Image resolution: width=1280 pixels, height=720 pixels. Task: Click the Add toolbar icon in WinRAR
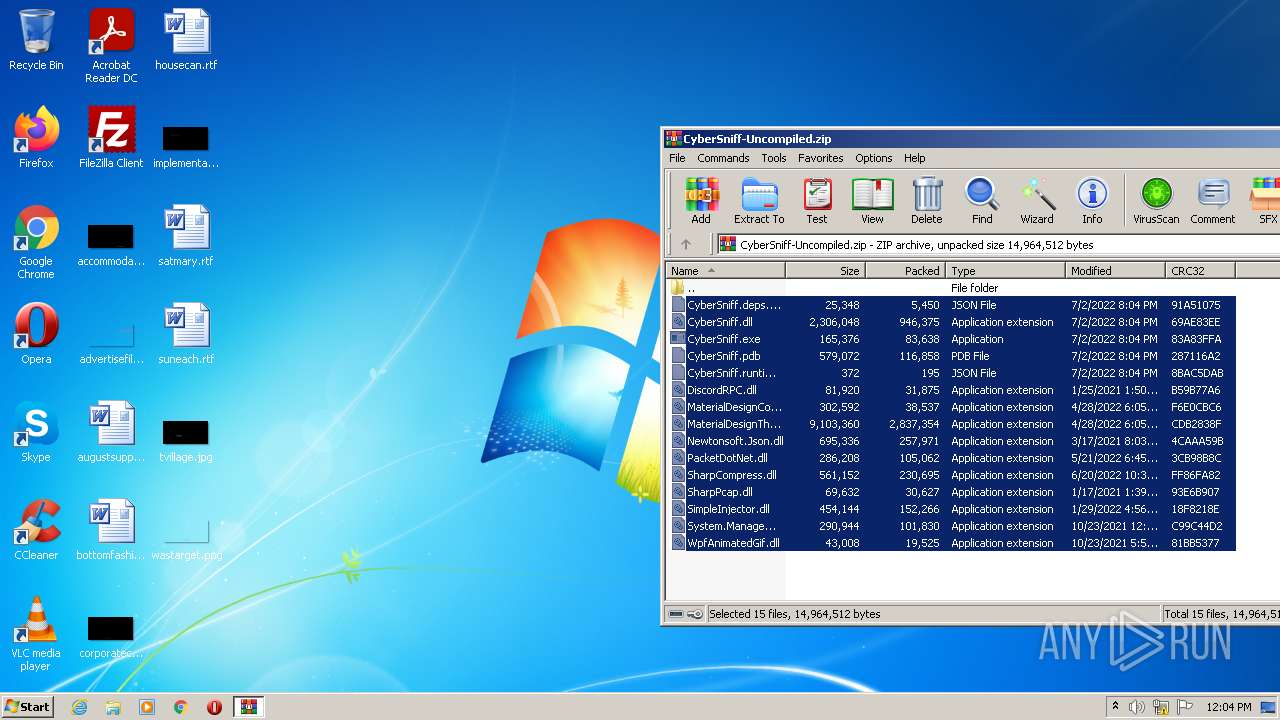coord(701,201)
